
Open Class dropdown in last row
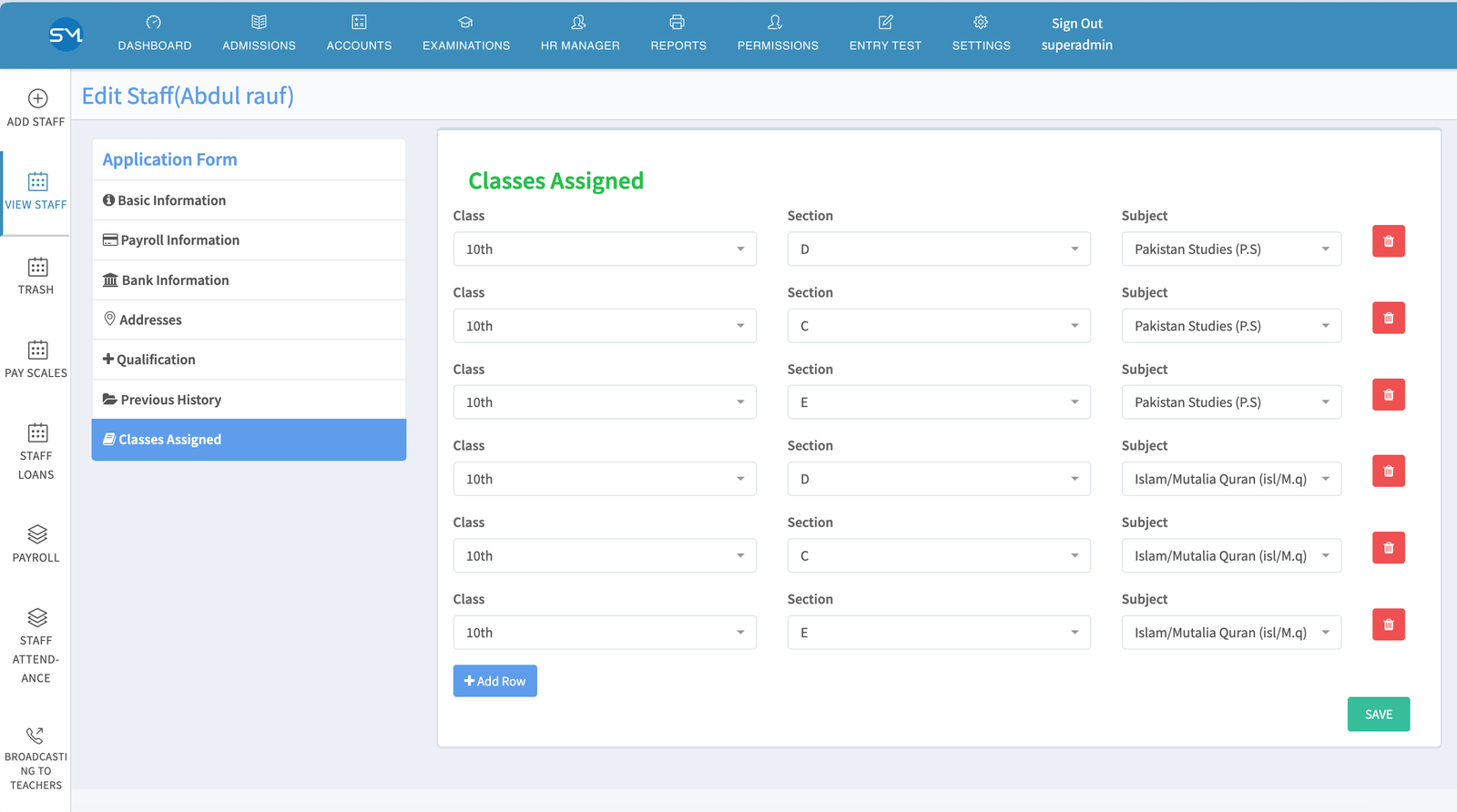pyautogui.click(x=605, y=633)
